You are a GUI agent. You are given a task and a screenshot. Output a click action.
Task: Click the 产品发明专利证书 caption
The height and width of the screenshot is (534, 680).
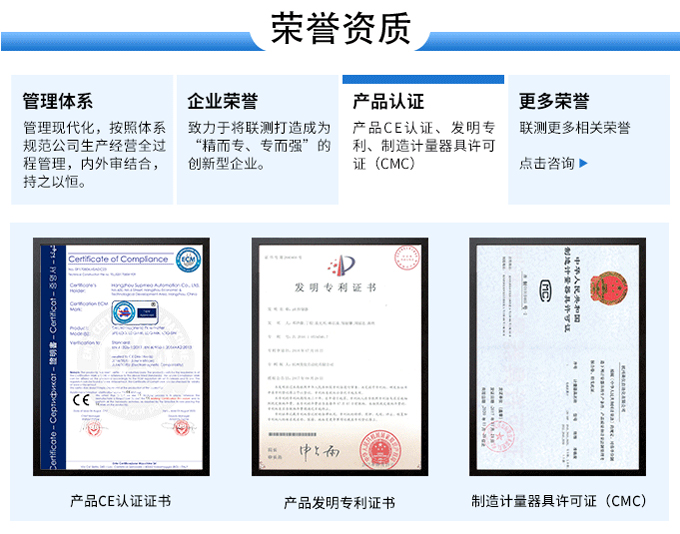tap(339, 502)
